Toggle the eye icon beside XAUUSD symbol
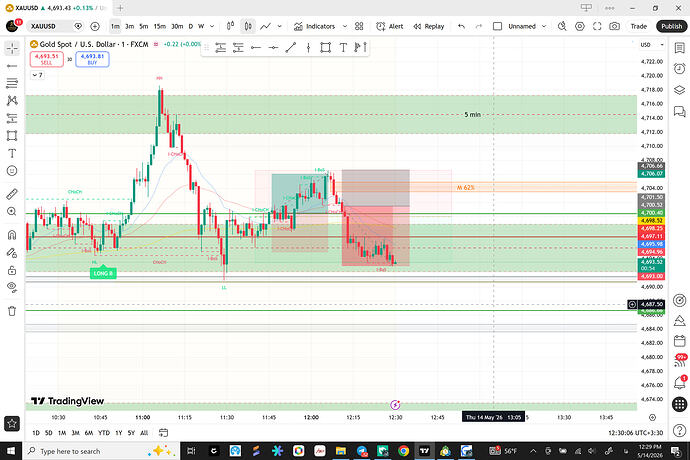 (x=78, y=26)
